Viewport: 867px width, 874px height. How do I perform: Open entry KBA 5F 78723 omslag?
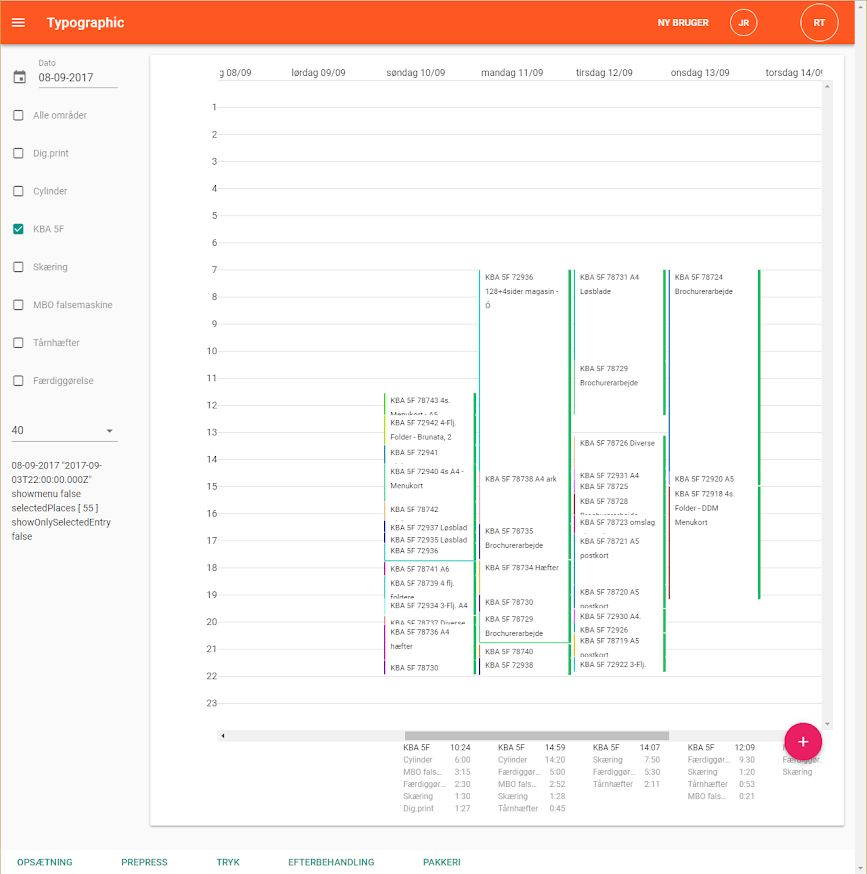[x=618, y=524]
